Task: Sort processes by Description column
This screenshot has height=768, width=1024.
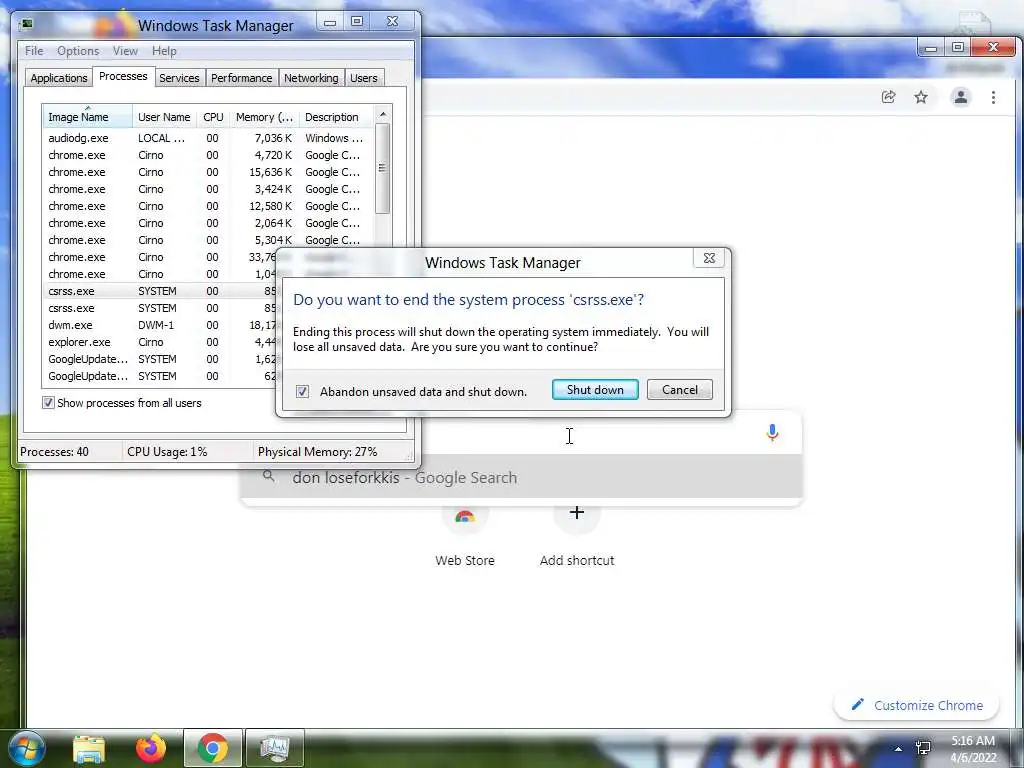Action: (x=336, y=117)
